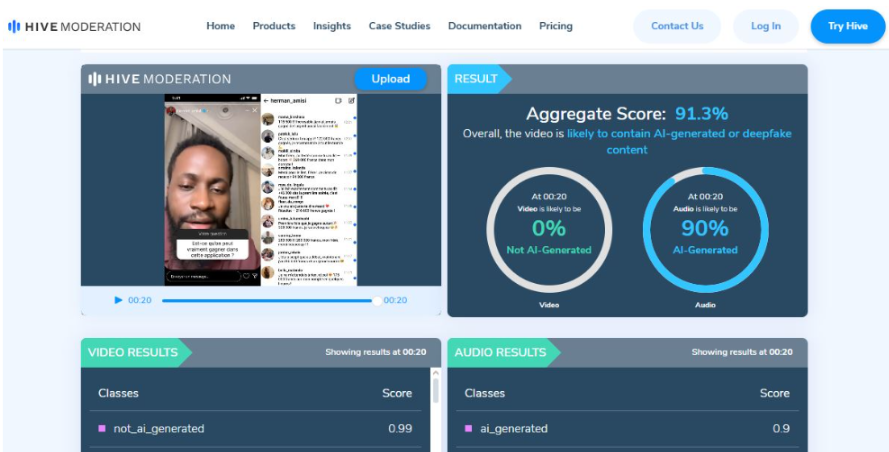Viewport: 889px width, 452px height.
Task: Navigate to Pricing
Action: tap(556, 26)
